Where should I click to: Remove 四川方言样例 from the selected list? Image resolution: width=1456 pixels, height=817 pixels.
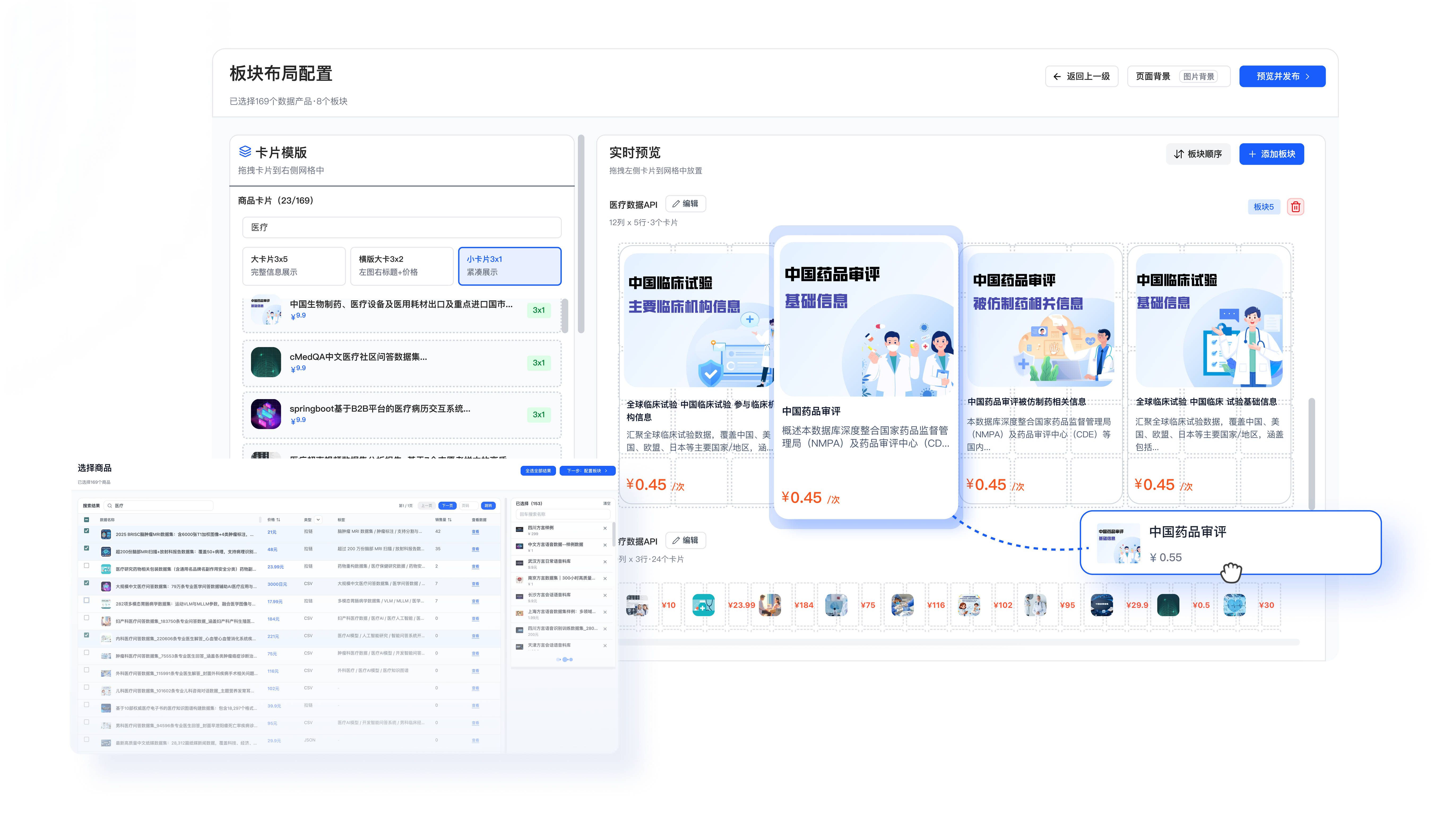coord(605,528)
